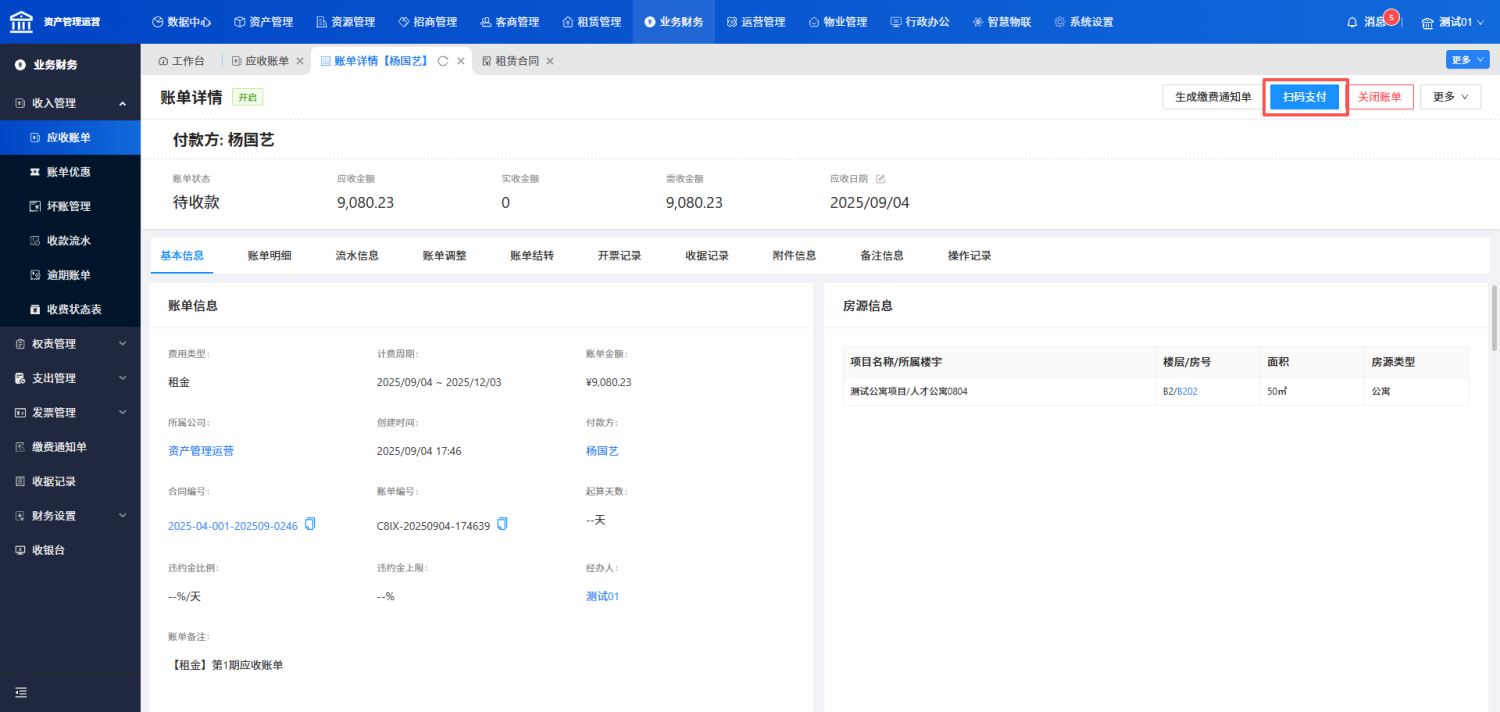Screen dimensions: 1500x712
Task: Click the 关闭账单 button
Action: click(1380, 97)
